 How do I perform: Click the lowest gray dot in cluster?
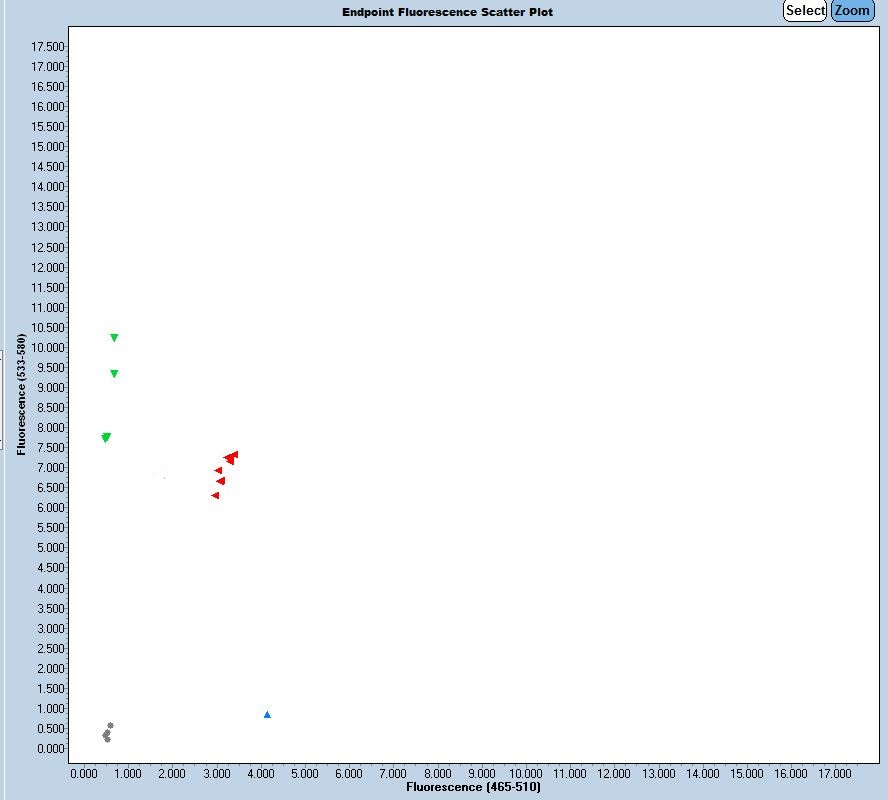click(107, 739)
